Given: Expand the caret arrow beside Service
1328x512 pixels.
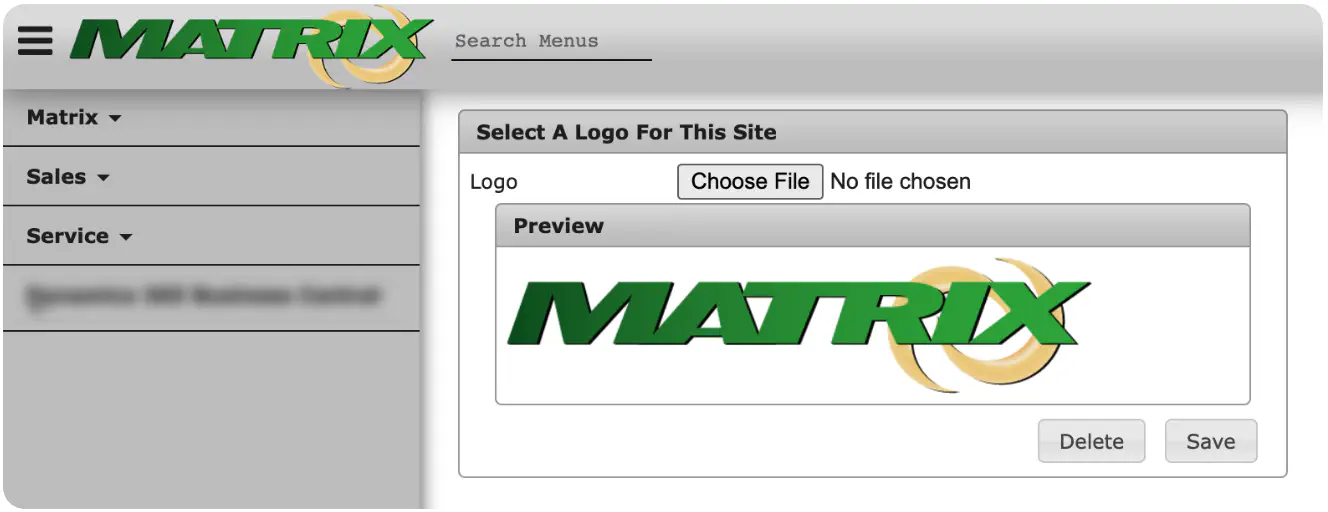Looking at the screenshot, I should coord(125,238).
